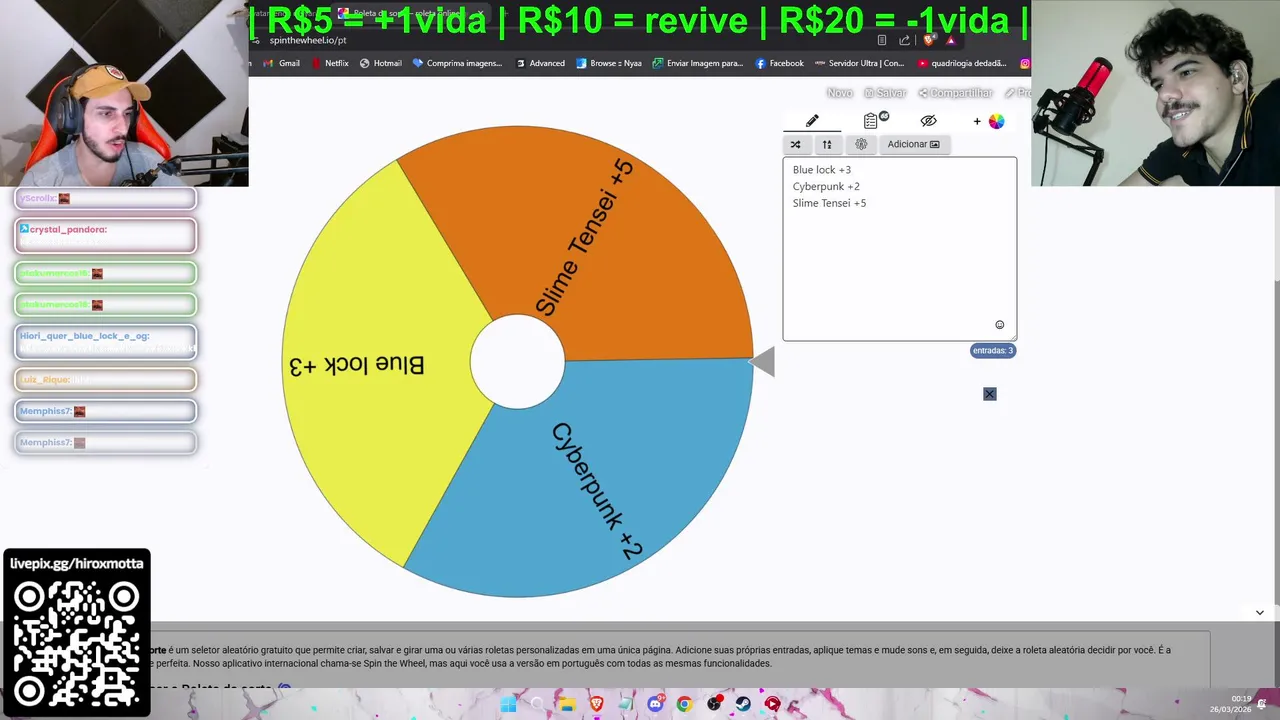Viewport: 1280px width, 720px height.
Task: Click the entradas: 3 counter badge
Action: (993, 350)
